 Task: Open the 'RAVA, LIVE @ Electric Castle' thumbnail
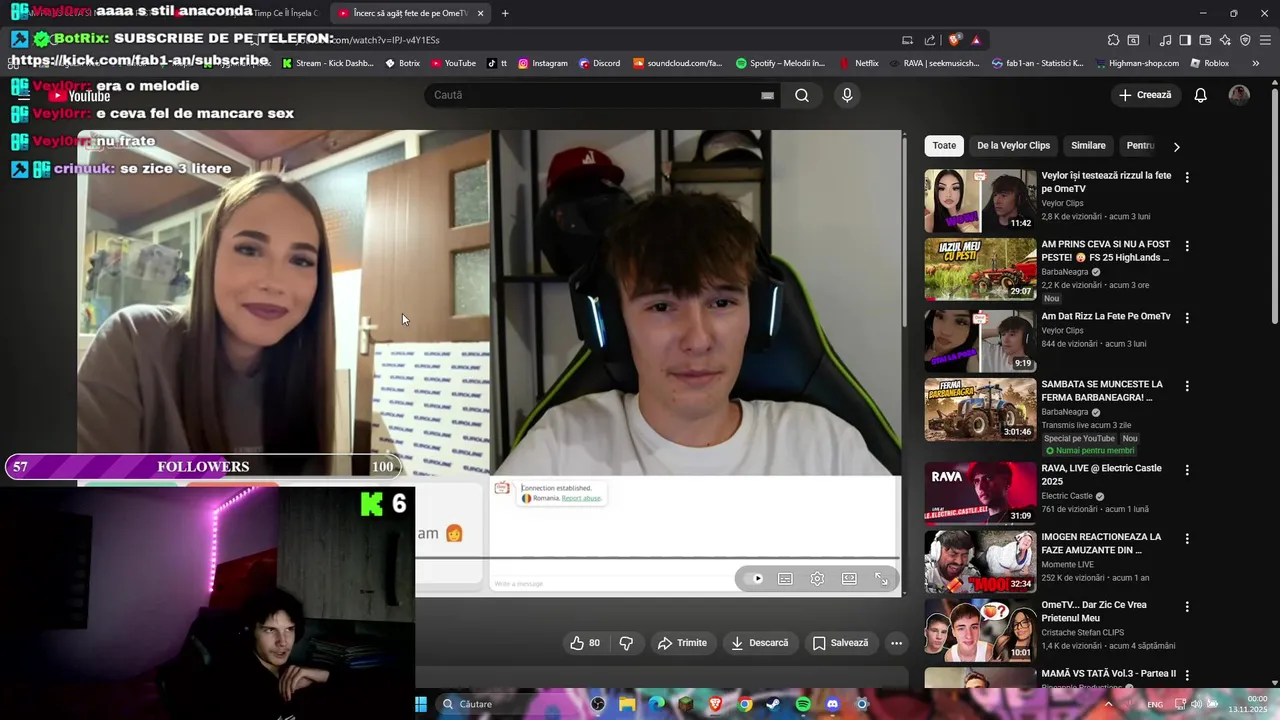click(980, 492)
